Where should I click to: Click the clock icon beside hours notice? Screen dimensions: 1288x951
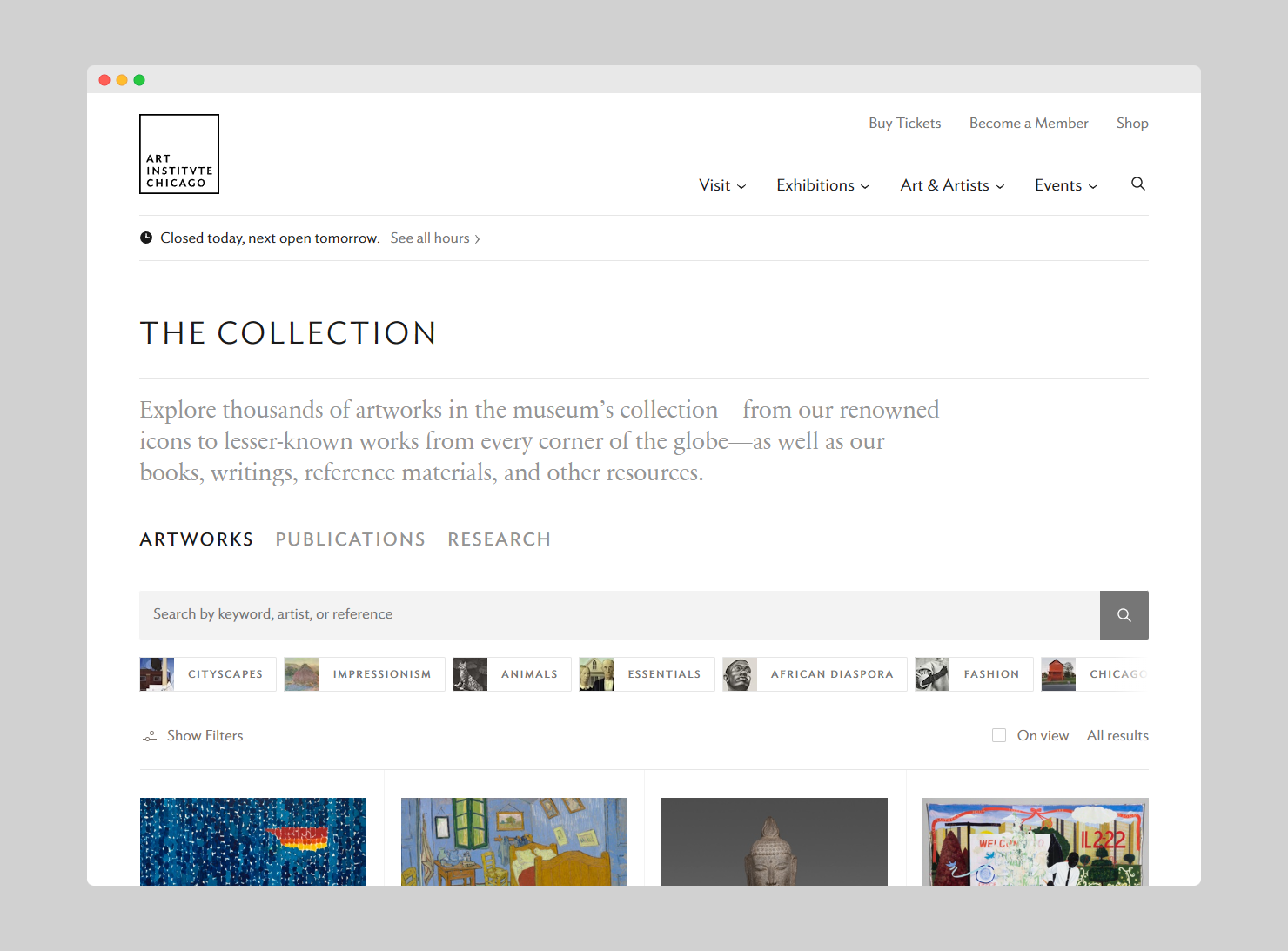point(146,238)
